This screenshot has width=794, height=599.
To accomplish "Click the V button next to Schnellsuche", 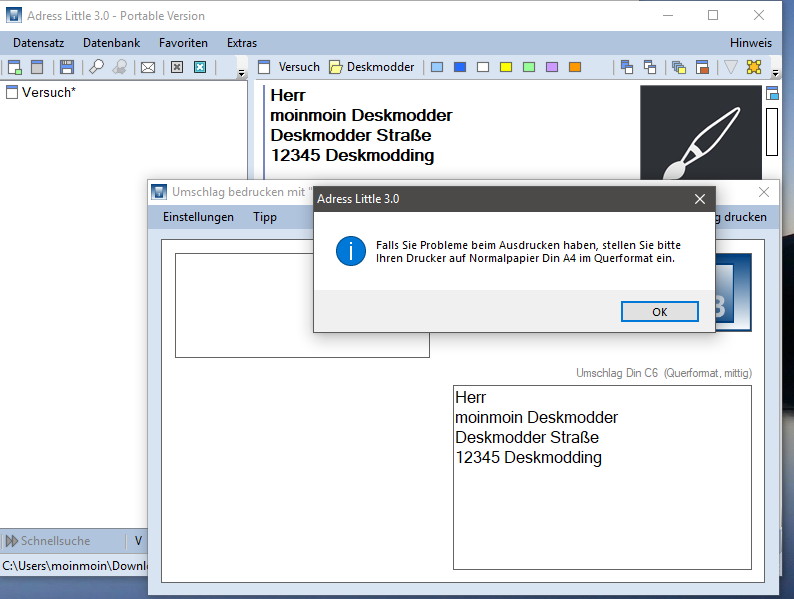I will coord(138,541).
